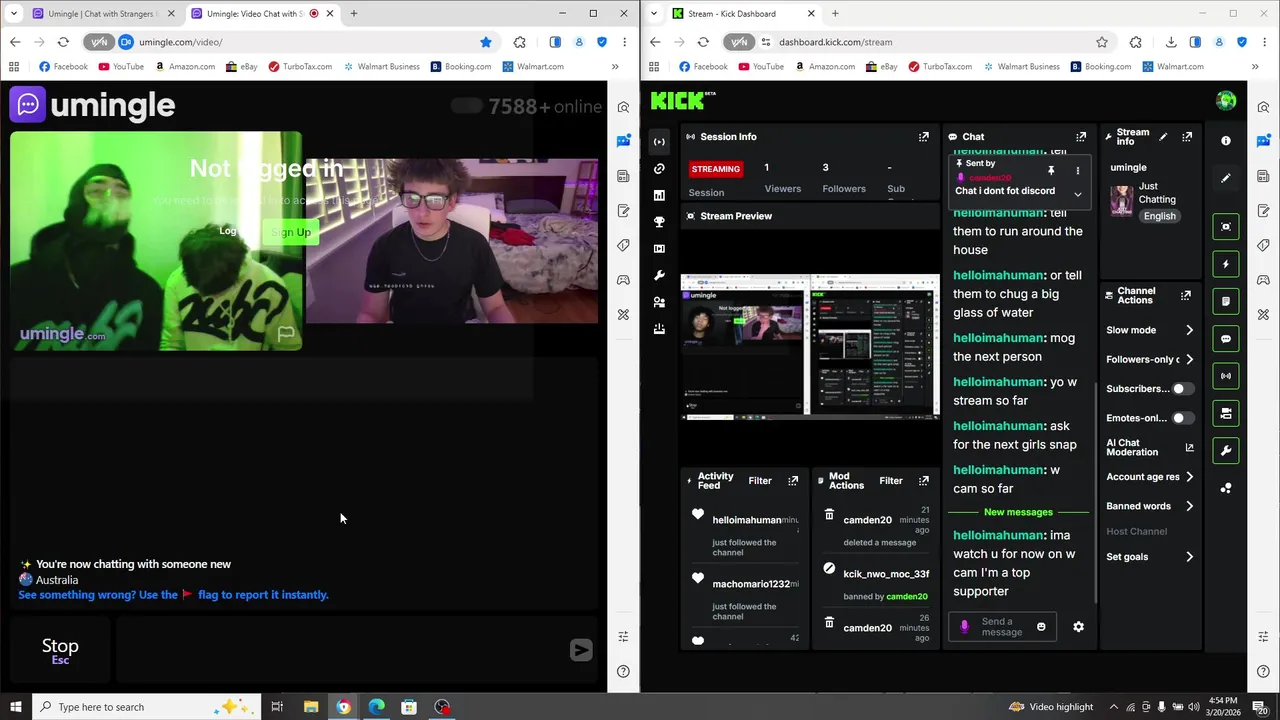Click the Kick Send a message field
Image resolution: width=1280 pixels, height=720 pixels.
(1001, 627)
